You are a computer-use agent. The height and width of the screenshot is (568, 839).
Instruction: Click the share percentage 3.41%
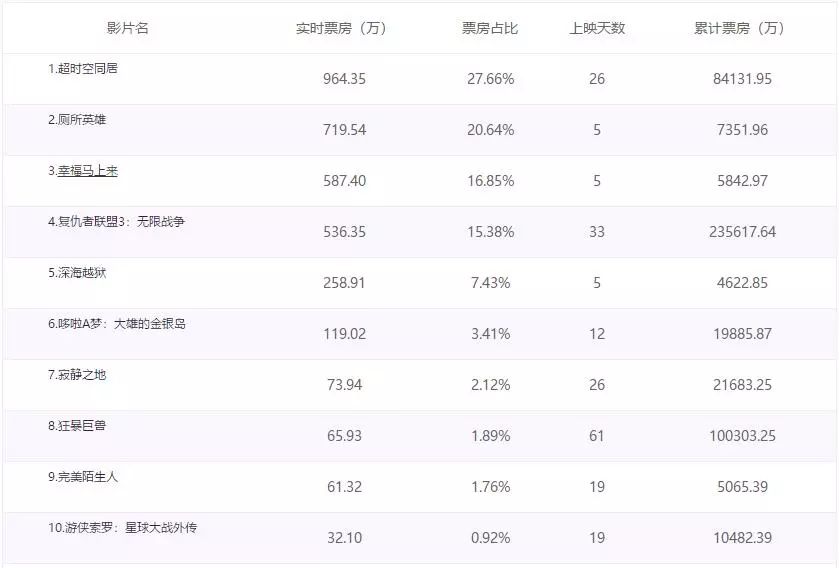pyautogui.click(x=491, y=334)
